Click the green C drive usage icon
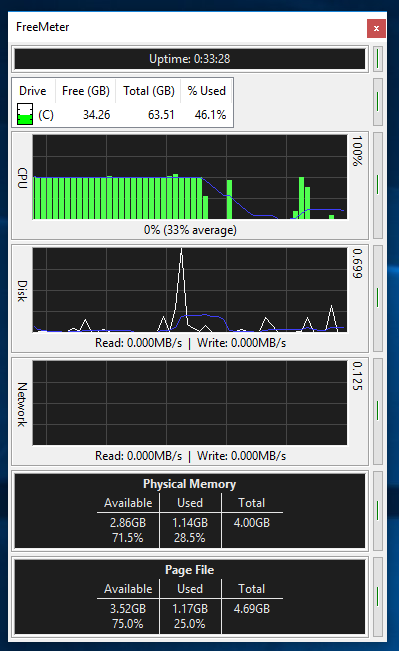 coord(25,114)
